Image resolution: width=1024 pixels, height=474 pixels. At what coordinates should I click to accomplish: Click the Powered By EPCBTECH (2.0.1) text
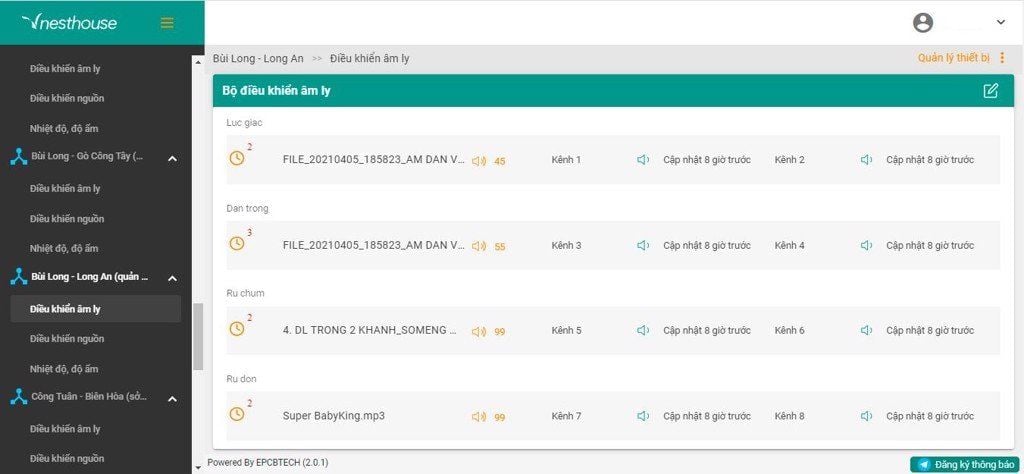[268, 463]
